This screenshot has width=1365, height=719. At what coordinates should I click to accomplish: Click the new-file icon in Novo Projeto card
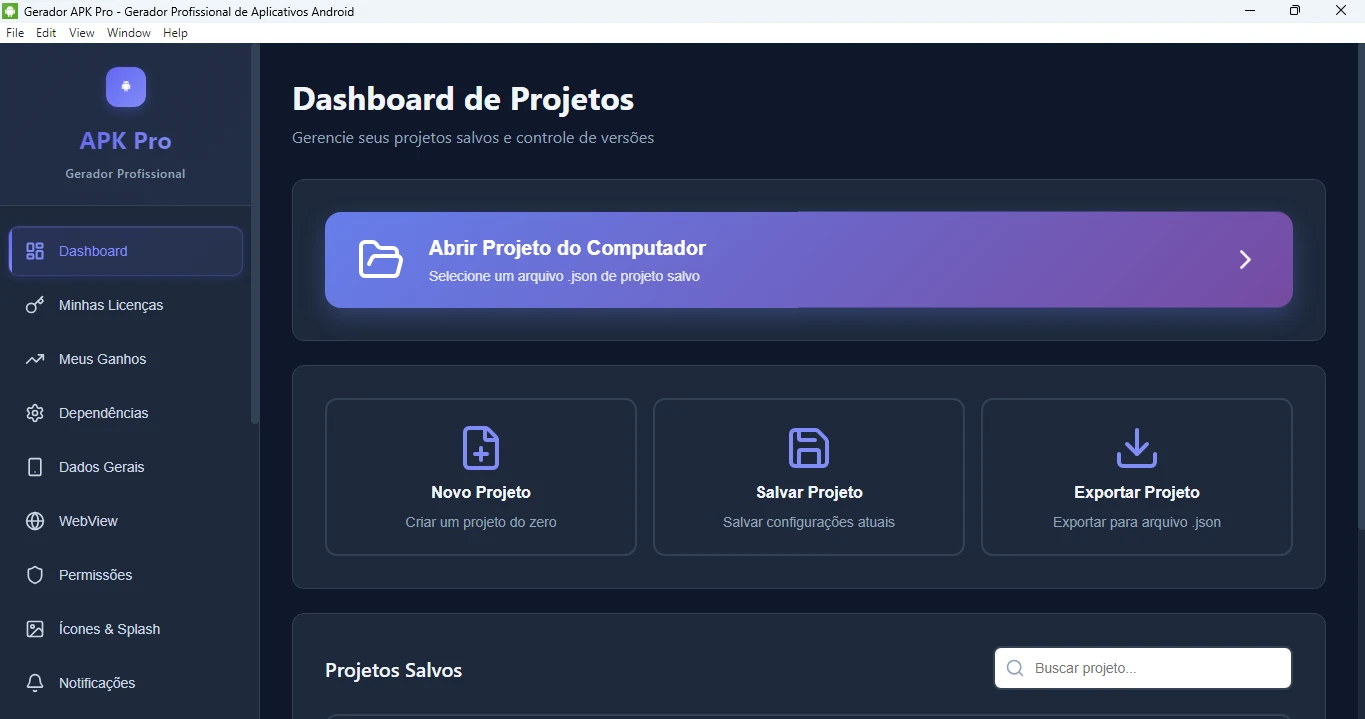(481, 448)
